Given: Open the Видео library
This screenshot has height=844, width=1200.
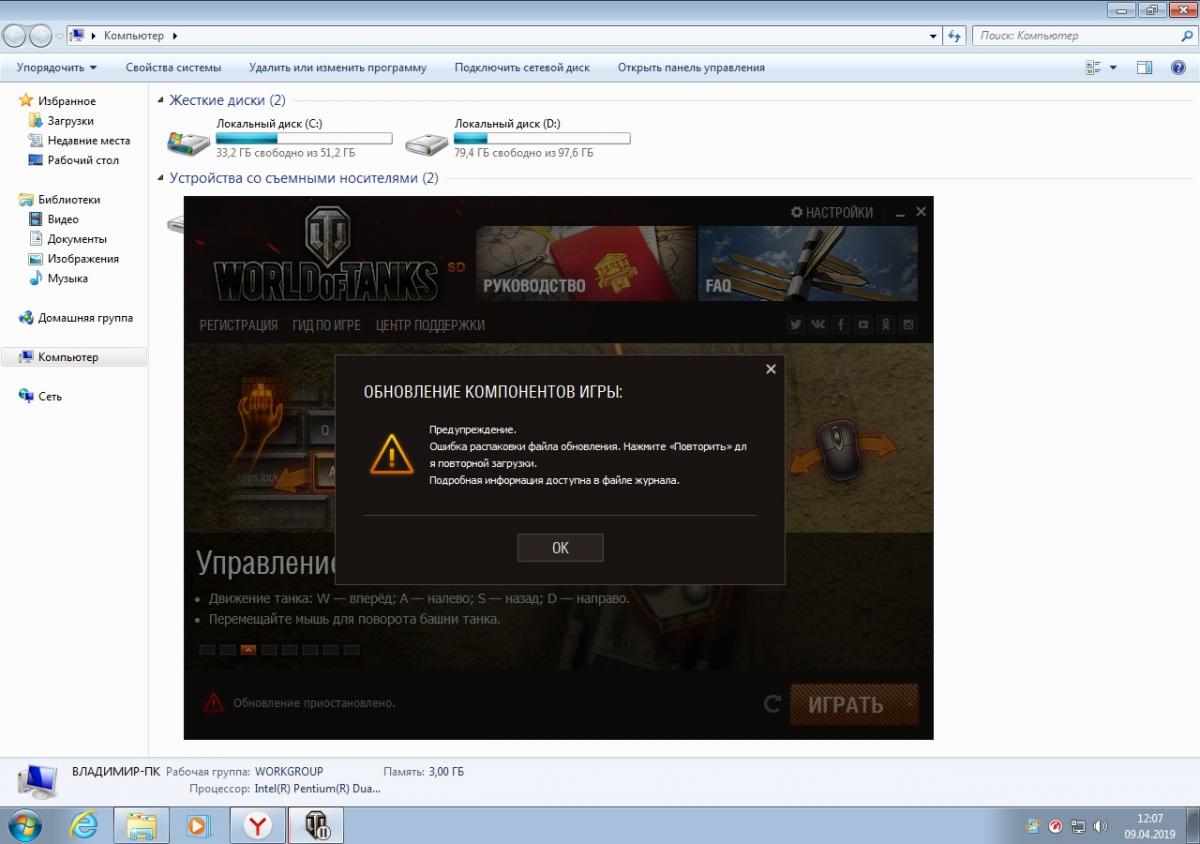Looking at the screenshot, I should [x=63, y=219].
